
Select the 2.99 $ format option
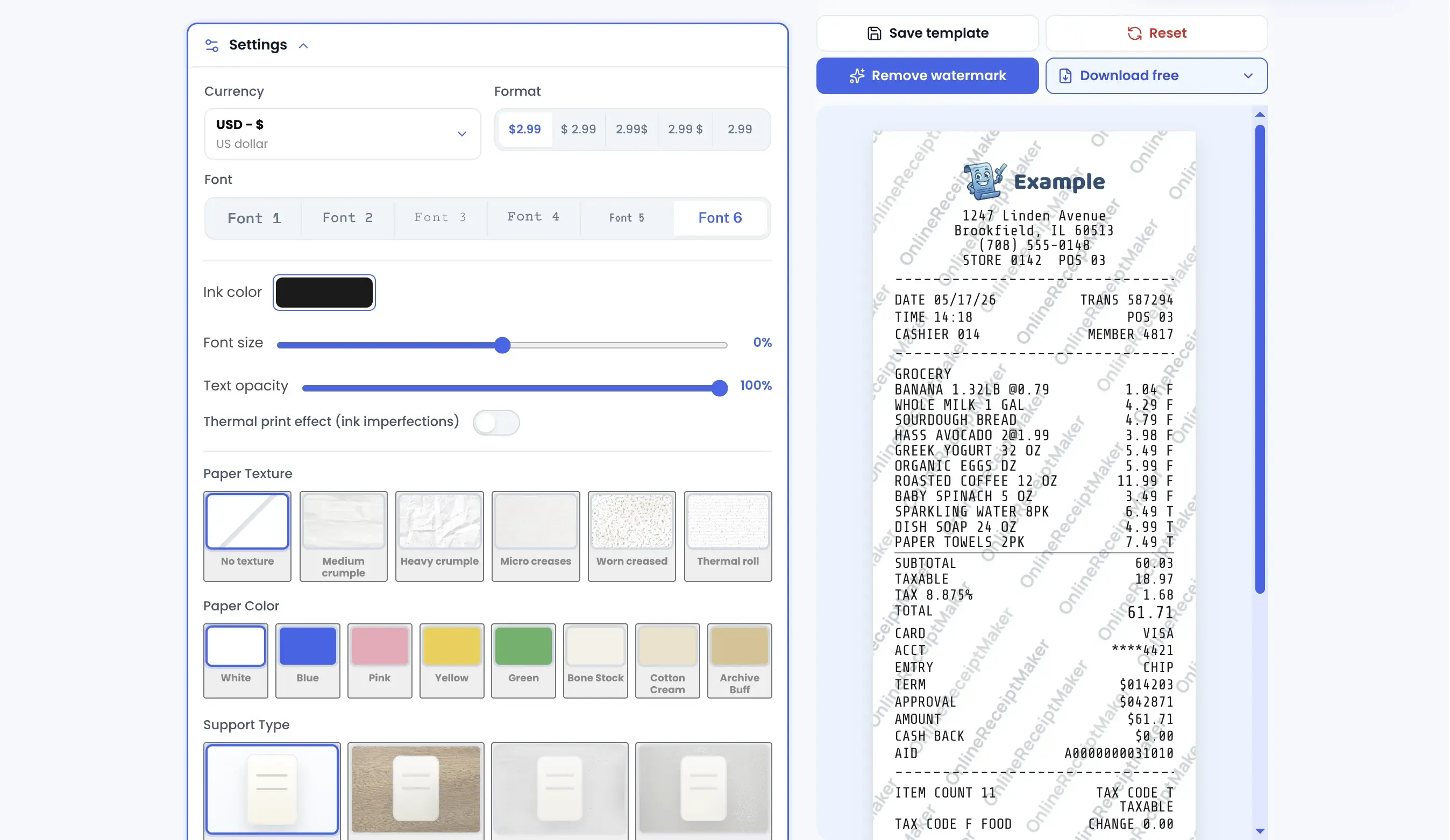click(x=685, y=129)
